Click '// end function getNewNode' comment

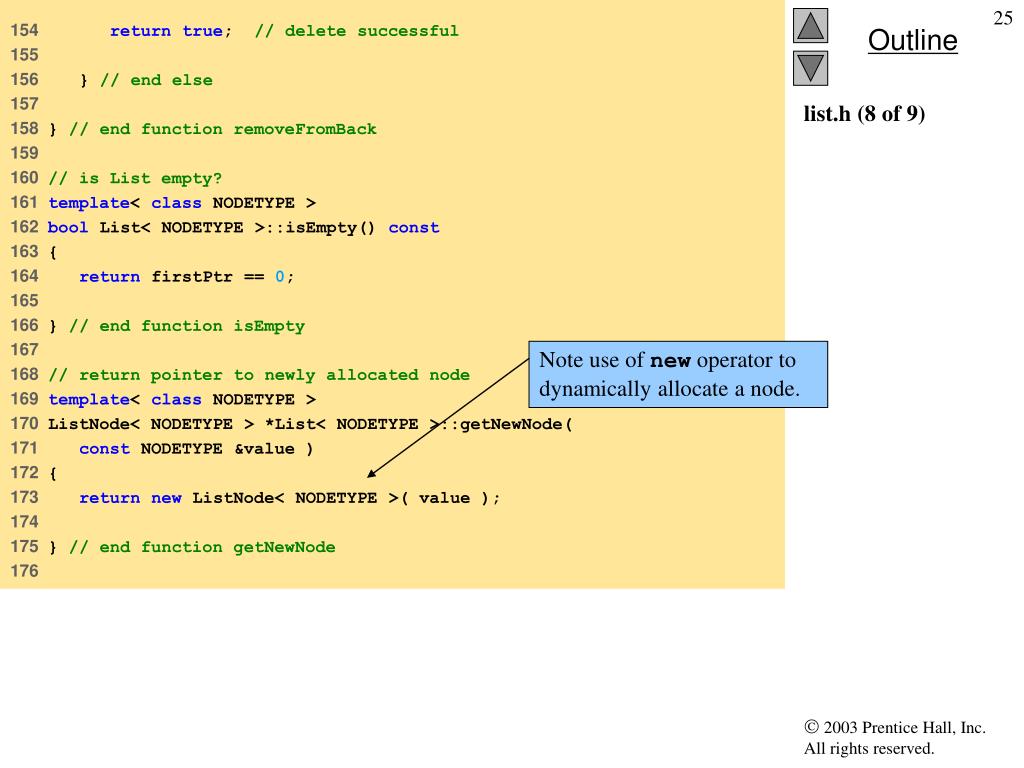point(202,547)
